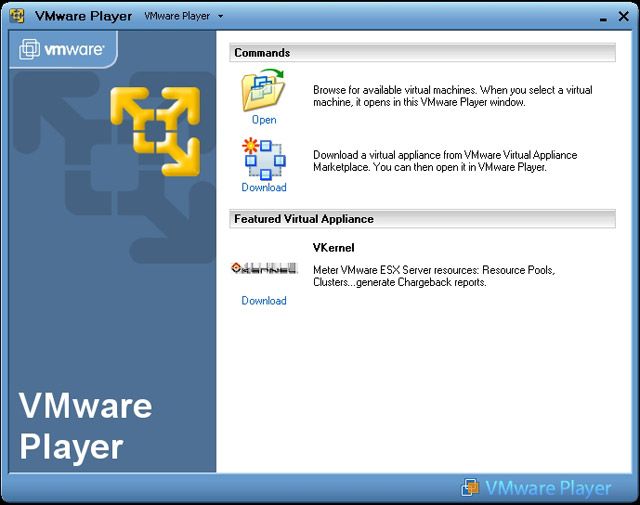
Task: Click the VKernel logo thumbnail
Action: 264,269
